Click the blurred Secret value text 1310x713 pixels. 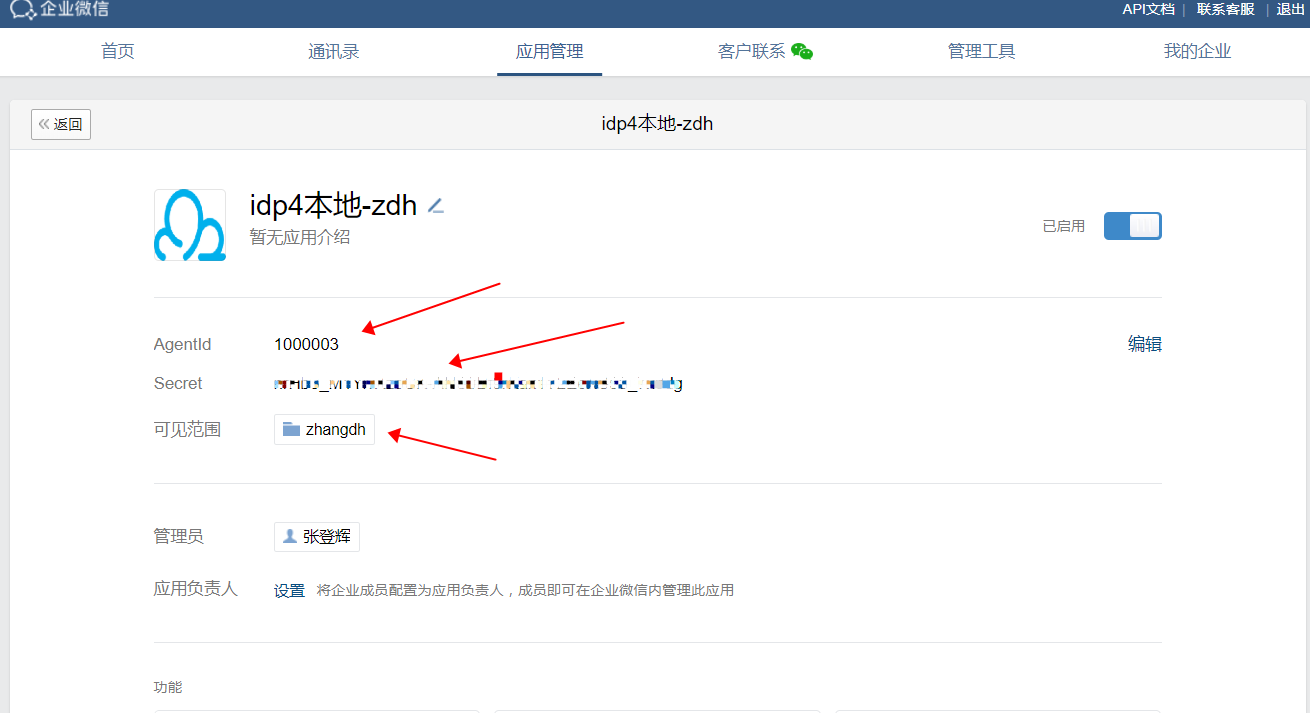coord(478,383)
